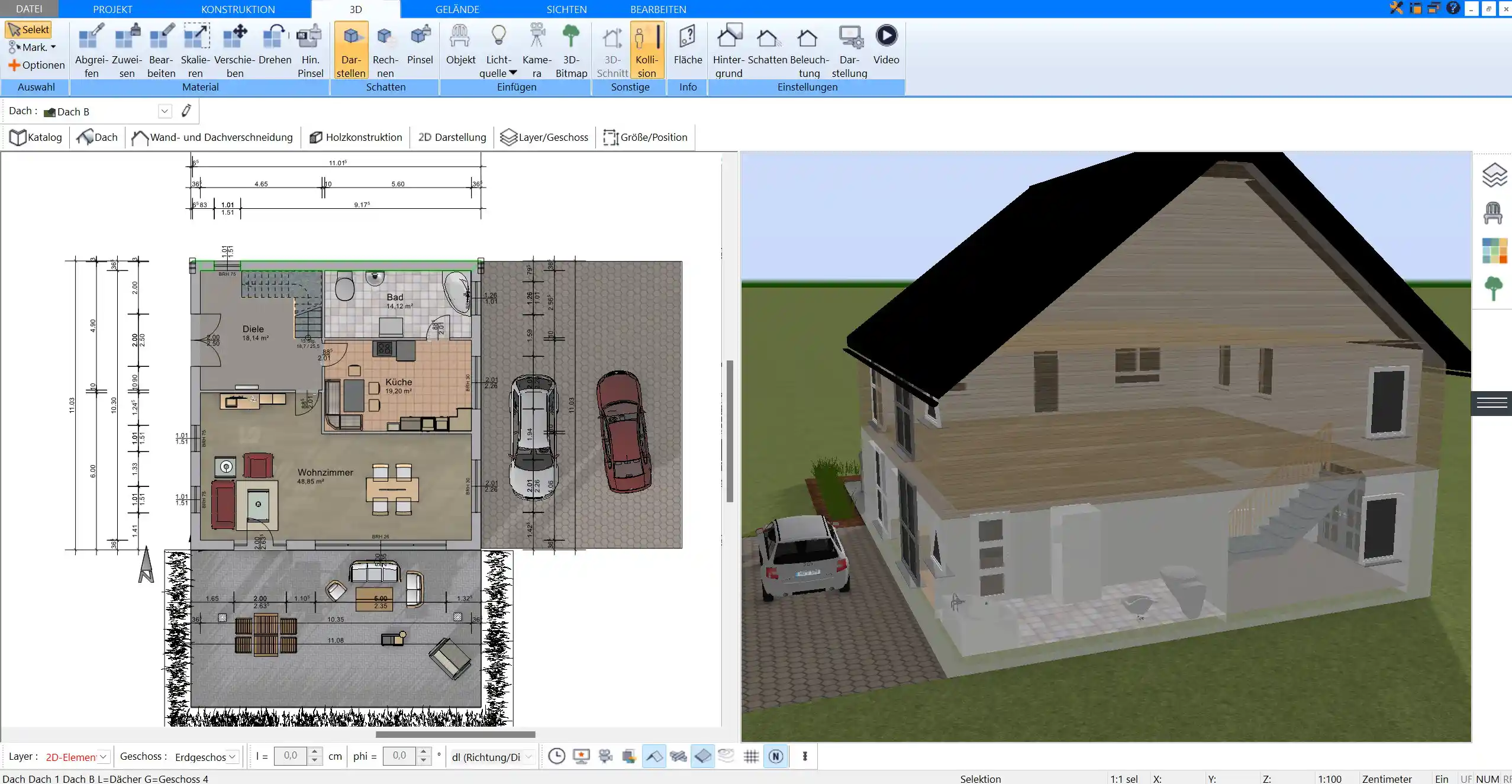The image size is (1512, 784).
Task: Toggle the north arrow N button
Action: (x=776, y=756)
